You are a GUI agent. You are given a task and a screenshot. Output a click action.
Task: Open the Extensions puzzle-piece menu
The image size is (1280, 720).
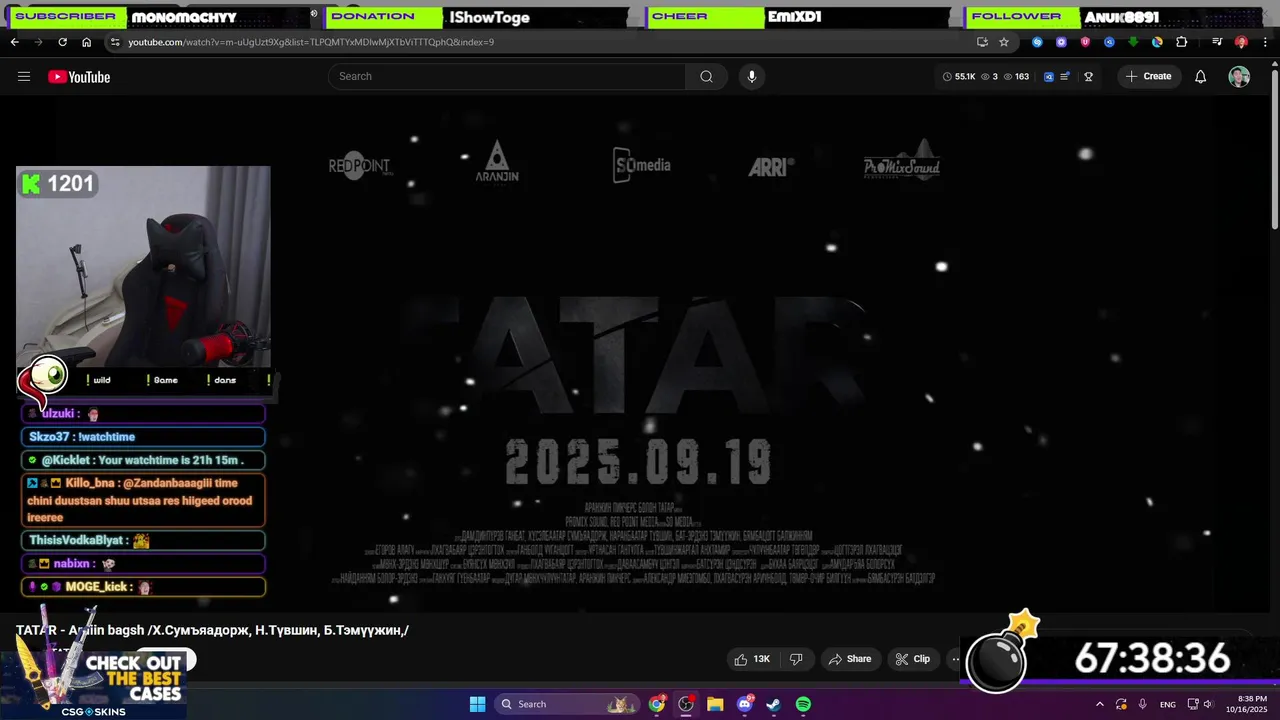click(x=1181, y=42)
